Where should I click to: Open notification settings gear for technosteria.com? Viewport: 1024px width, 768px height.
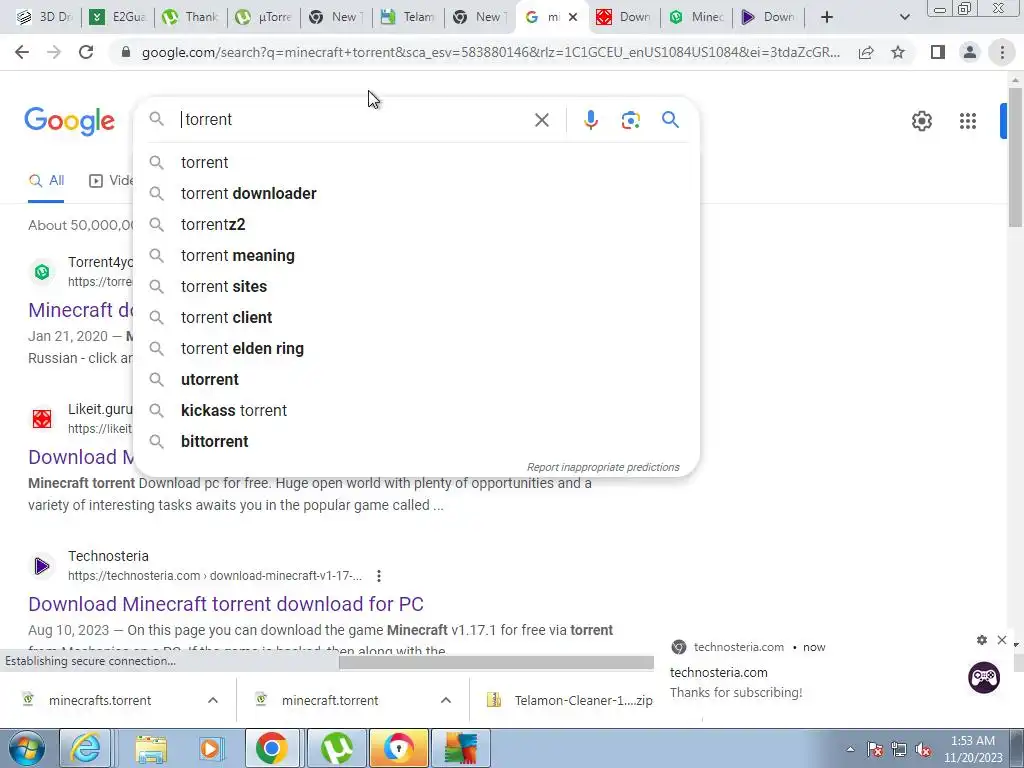click(982, 640)
